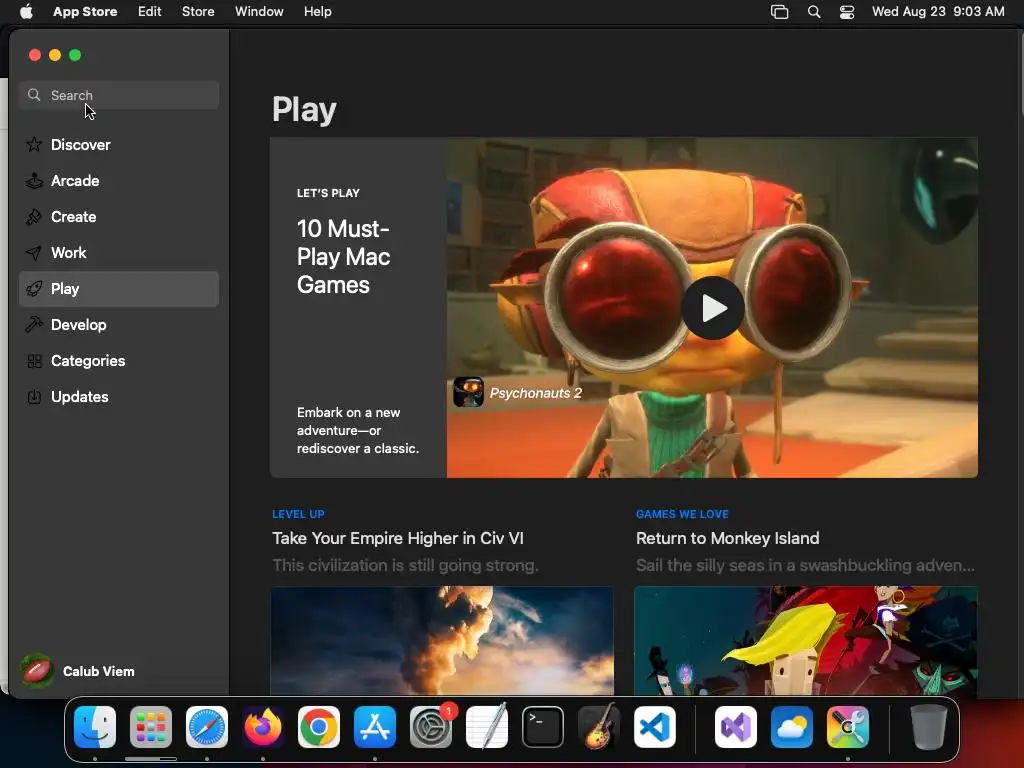This screenshot has height=768, width=1024.
Task: Click the Psychonauts 2 title text
Action: 536,393
